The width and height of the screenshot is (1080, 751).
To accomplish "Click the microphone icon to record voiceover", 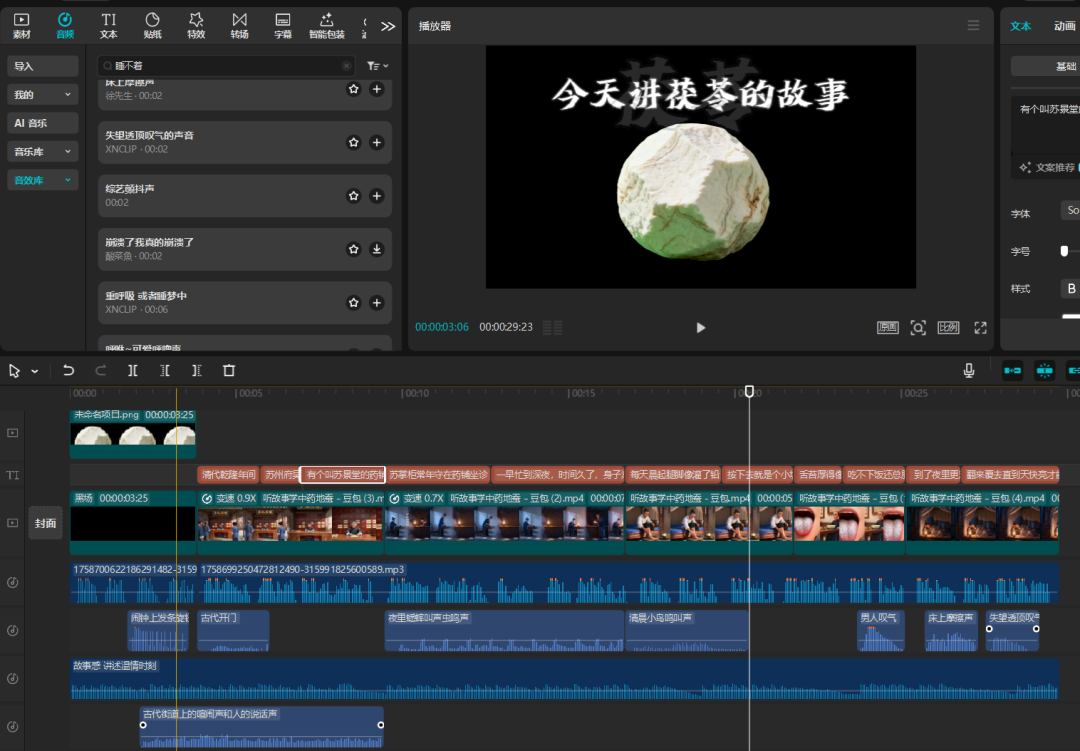I will (x=967, y=370).
